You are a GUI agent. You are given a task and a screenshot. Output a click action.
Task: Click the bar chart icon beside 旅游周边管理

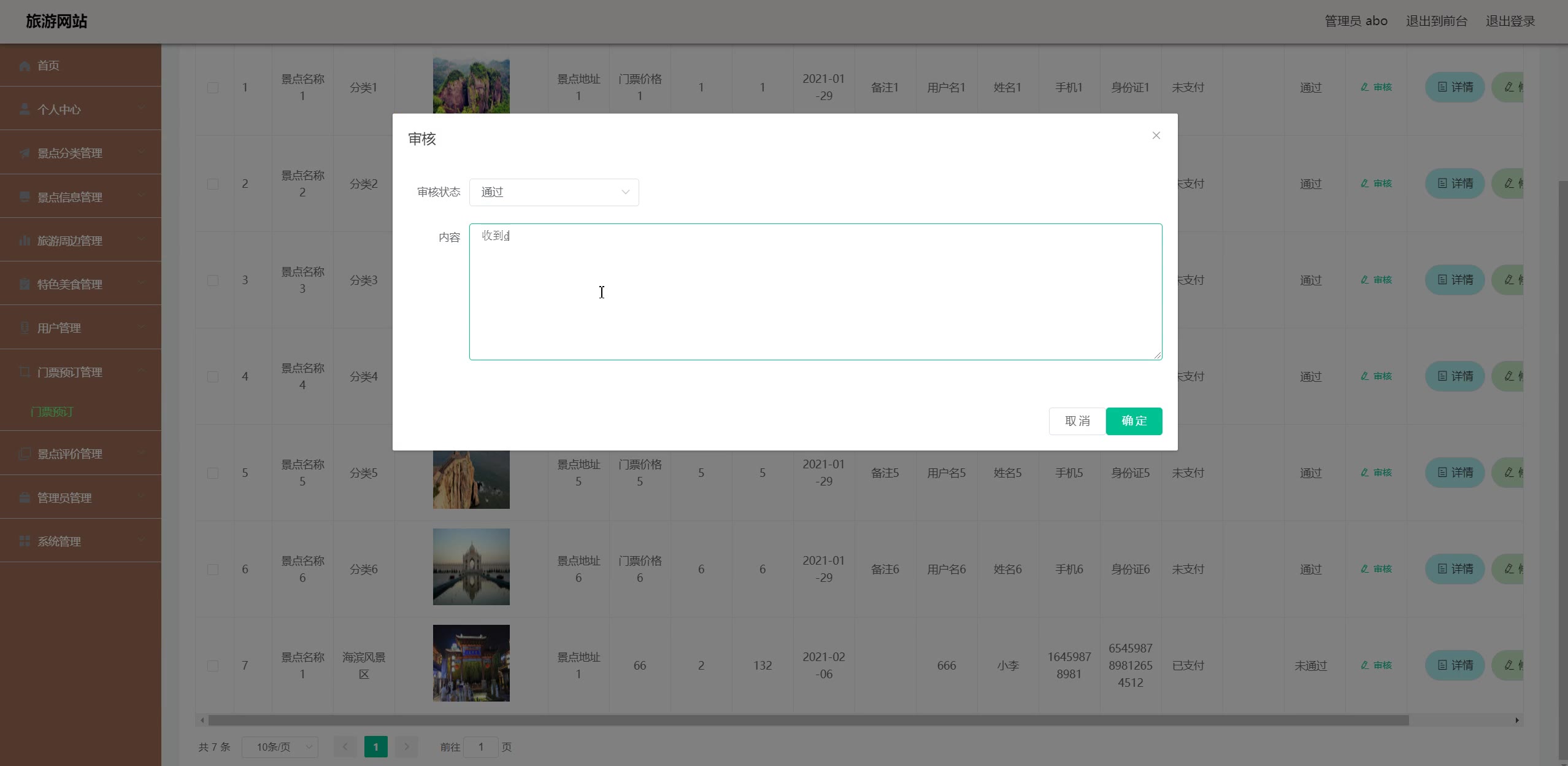(25, 241)
